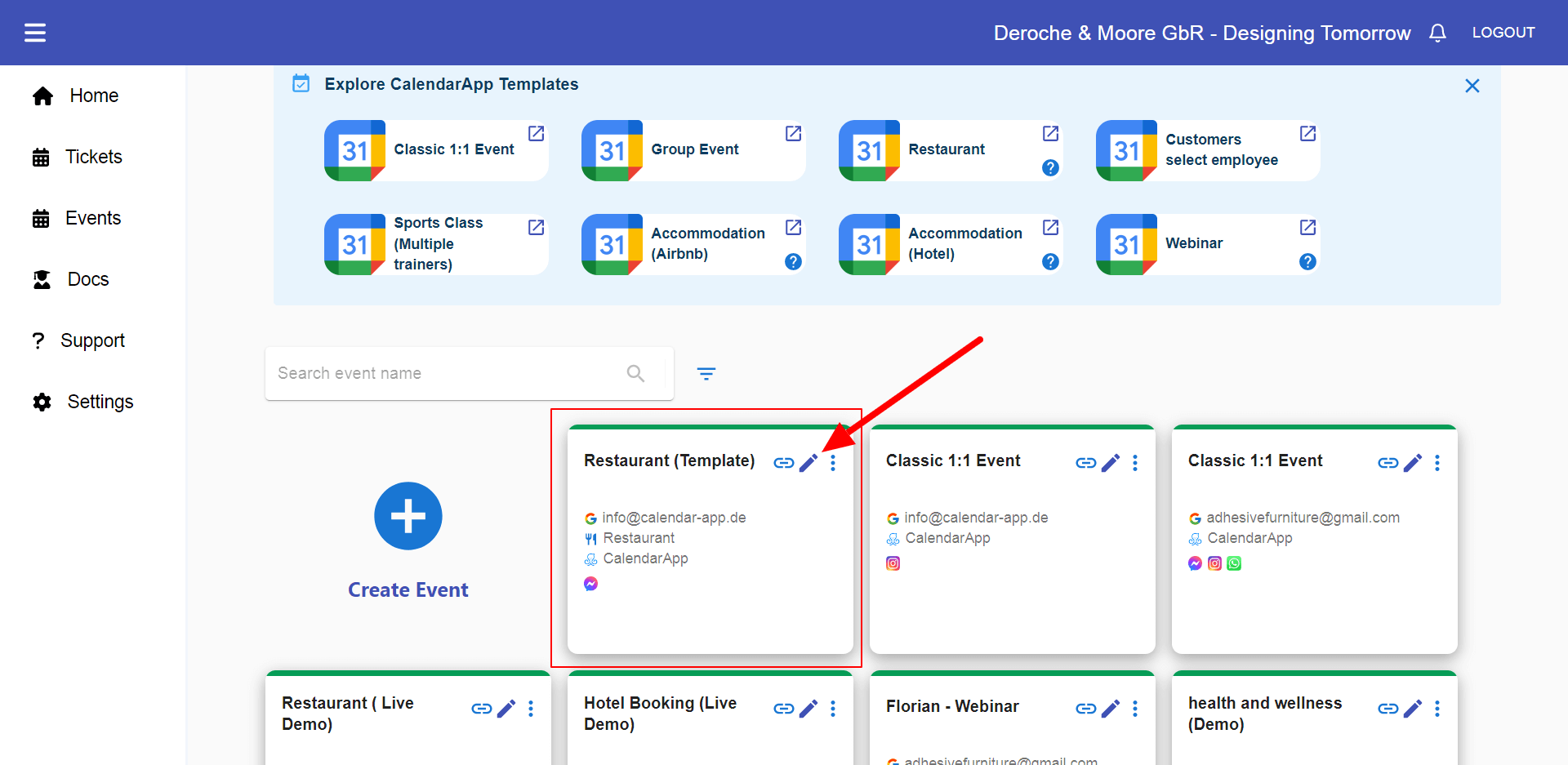Open the hamburger navigation menu
Screen dimensions: 1568x765
(35, 33)
